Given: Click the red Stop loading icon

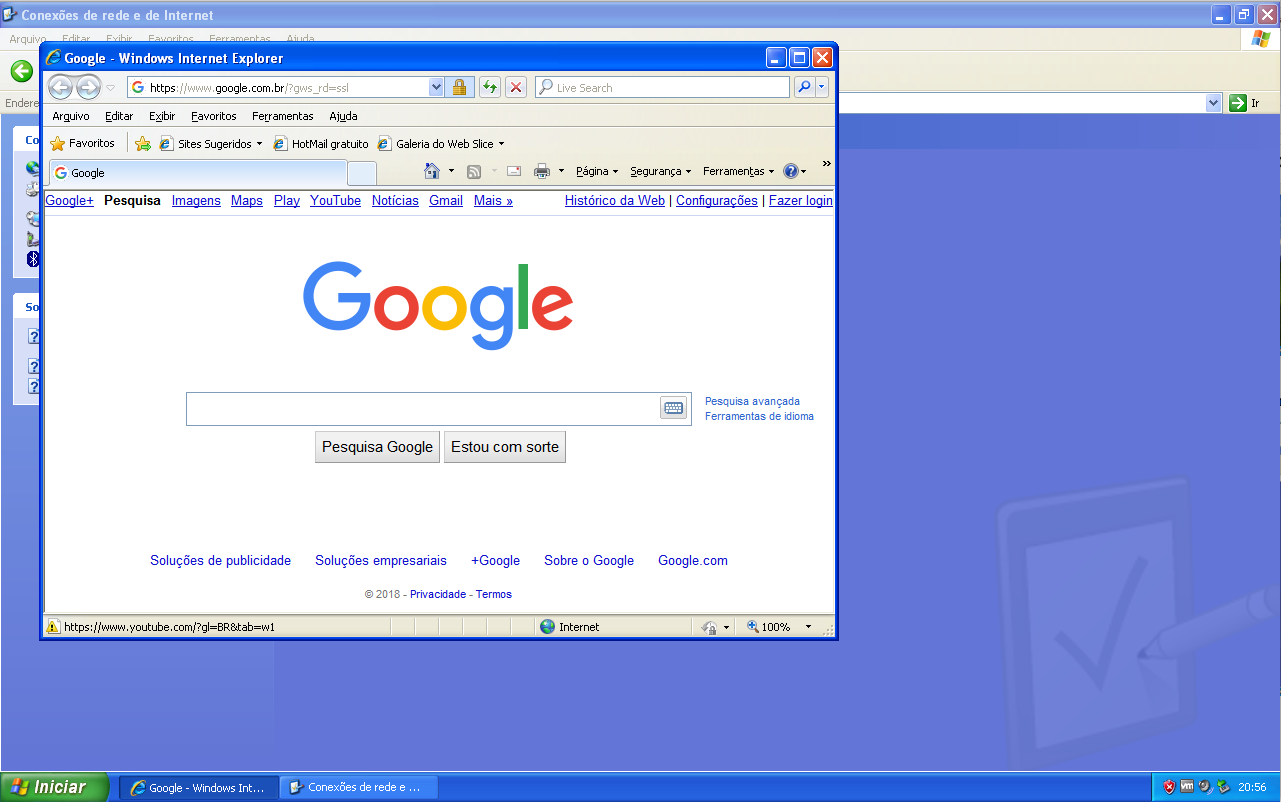Looking at the screenshot, I should point(516,88).
